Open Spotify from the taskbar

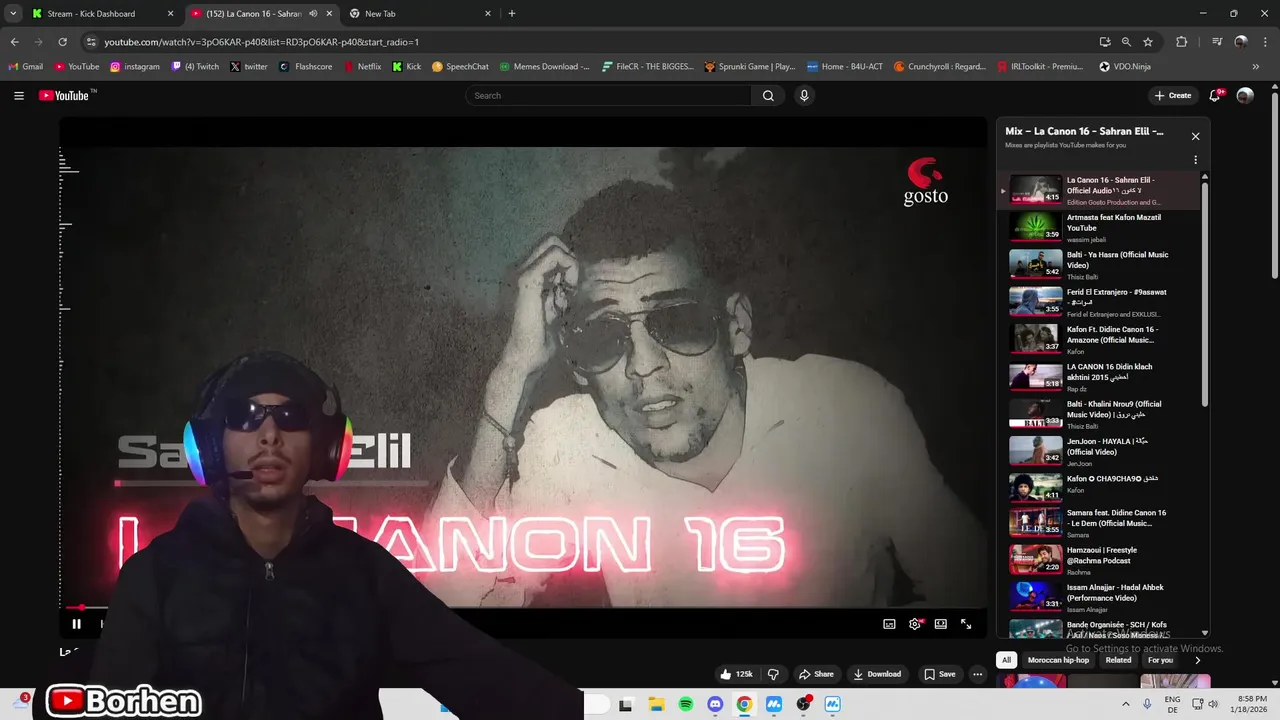(686, 705)
